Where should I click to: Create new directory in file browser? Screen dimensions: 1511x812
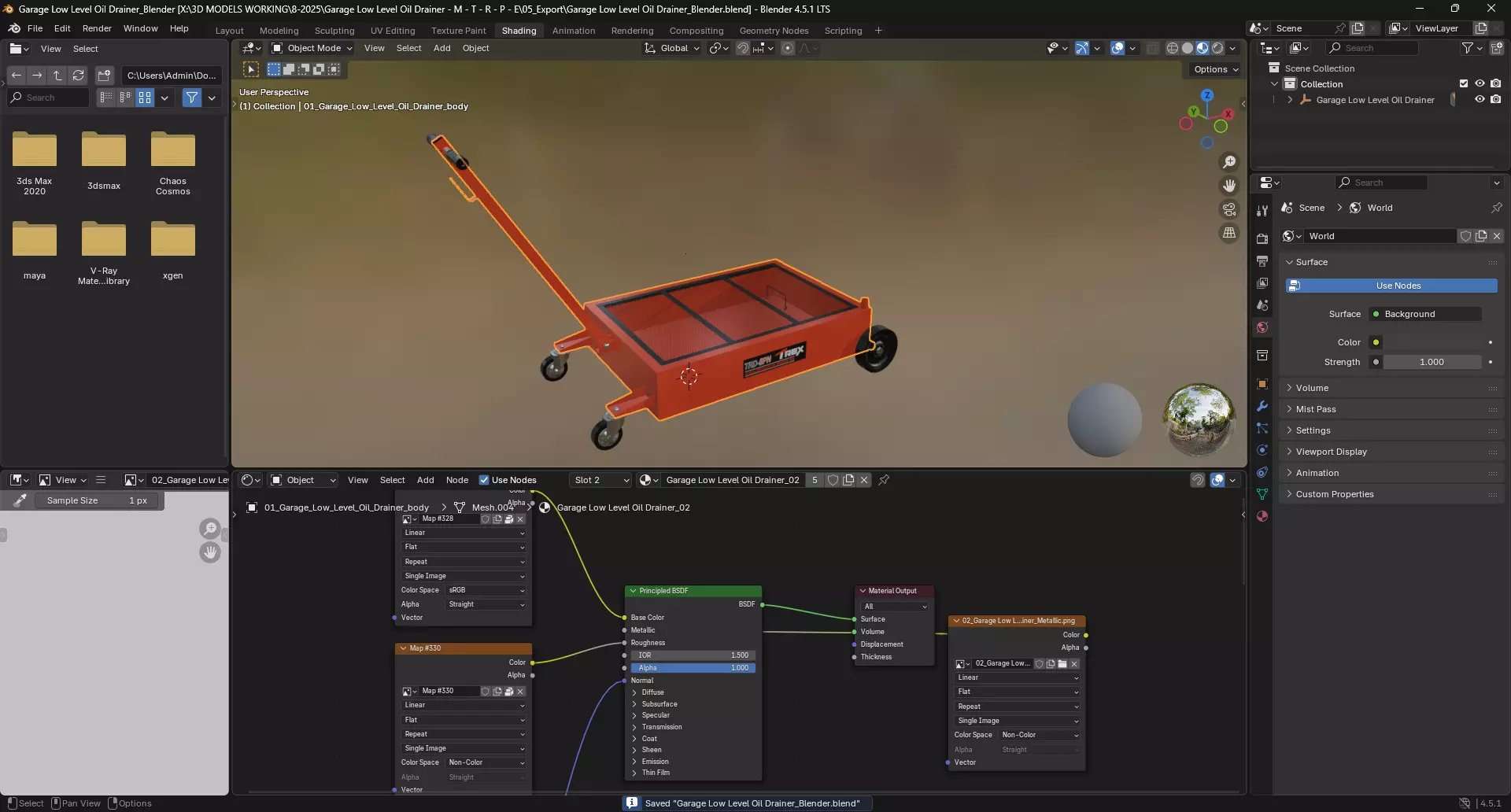pos(104,76)
